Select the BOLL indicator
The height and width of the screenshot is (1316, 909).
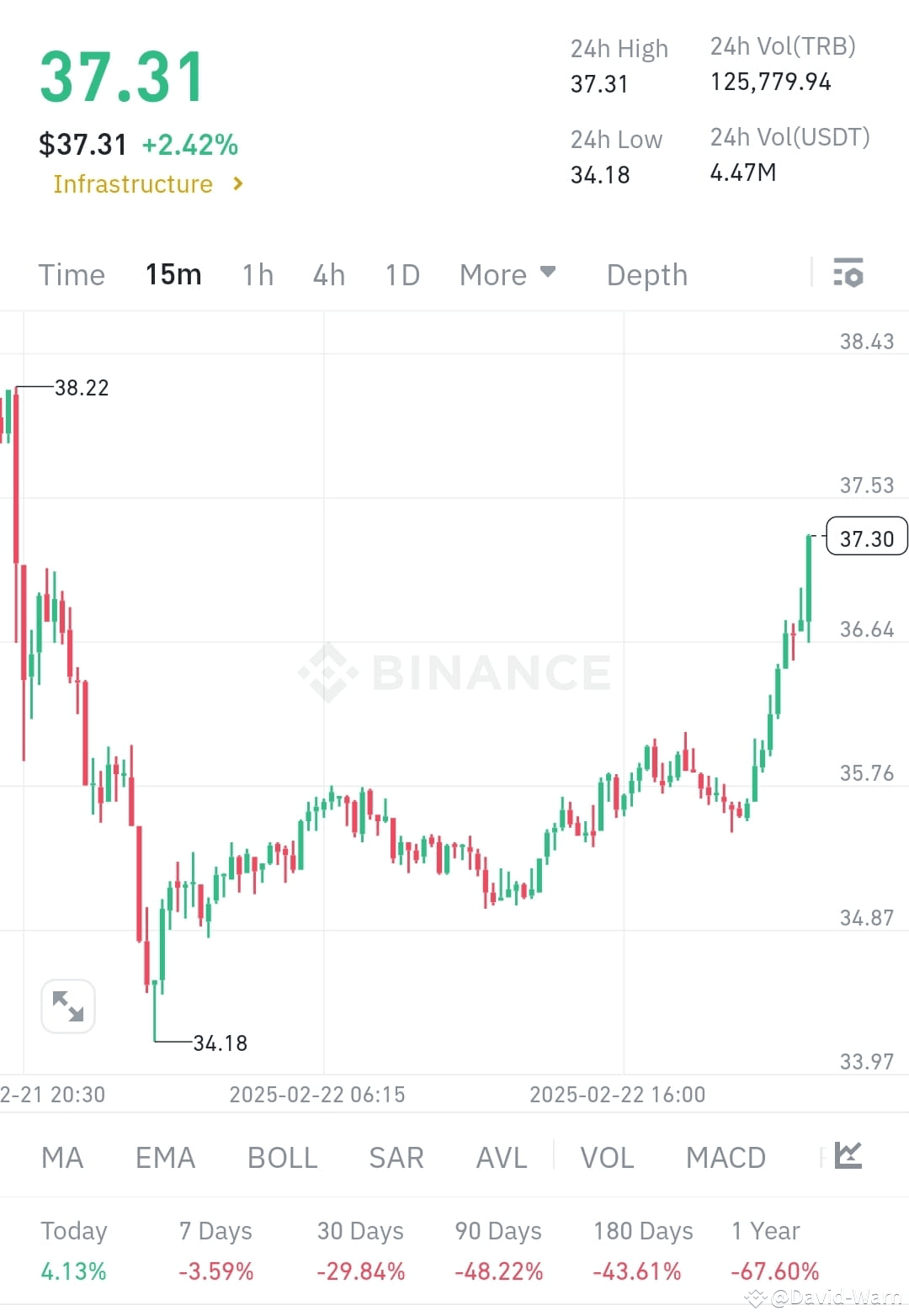[281, 1157]
